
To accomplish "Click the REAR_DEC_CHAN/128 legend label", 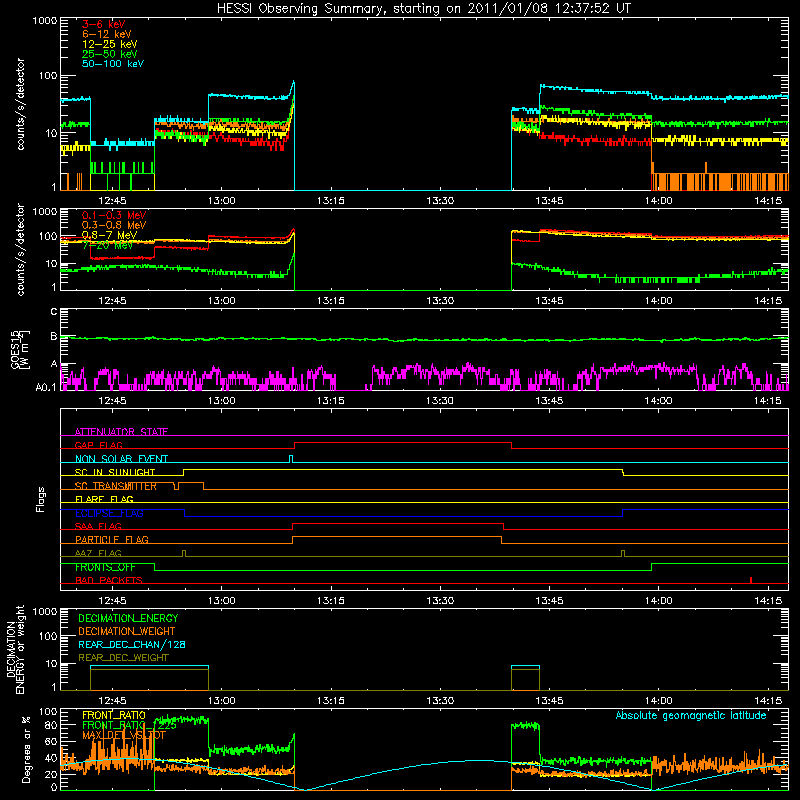I will point(132,644).
